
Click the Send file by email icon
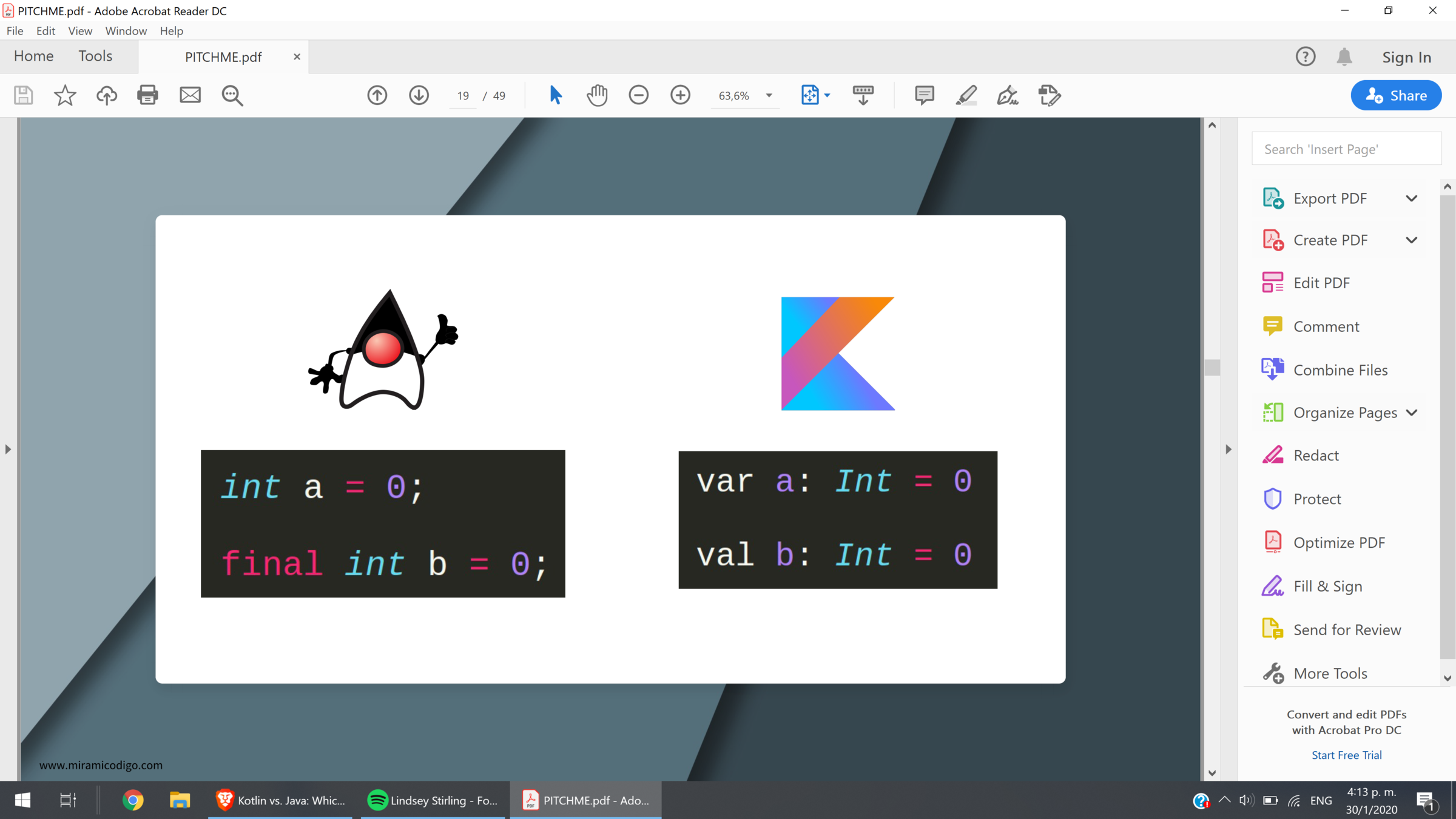pyautogui.click(x=190, y=95)
